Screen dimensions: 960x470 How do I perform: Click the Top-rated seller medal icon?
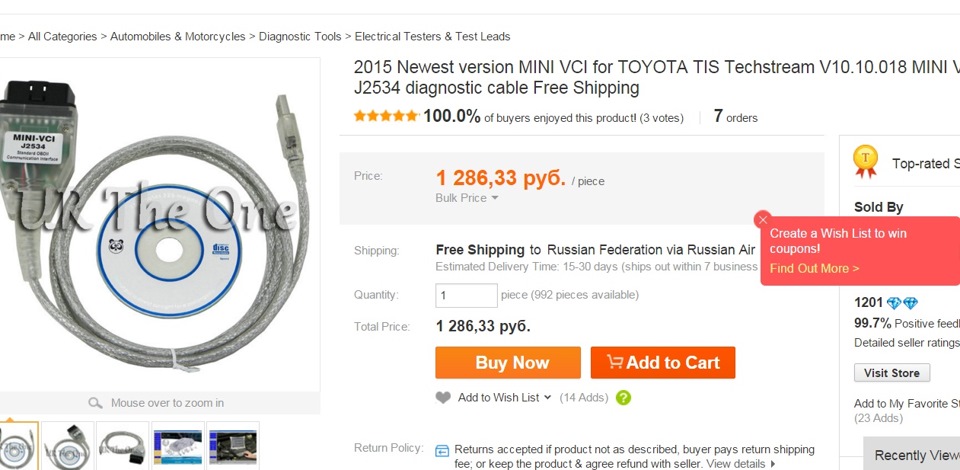click(x=865, y=161)
